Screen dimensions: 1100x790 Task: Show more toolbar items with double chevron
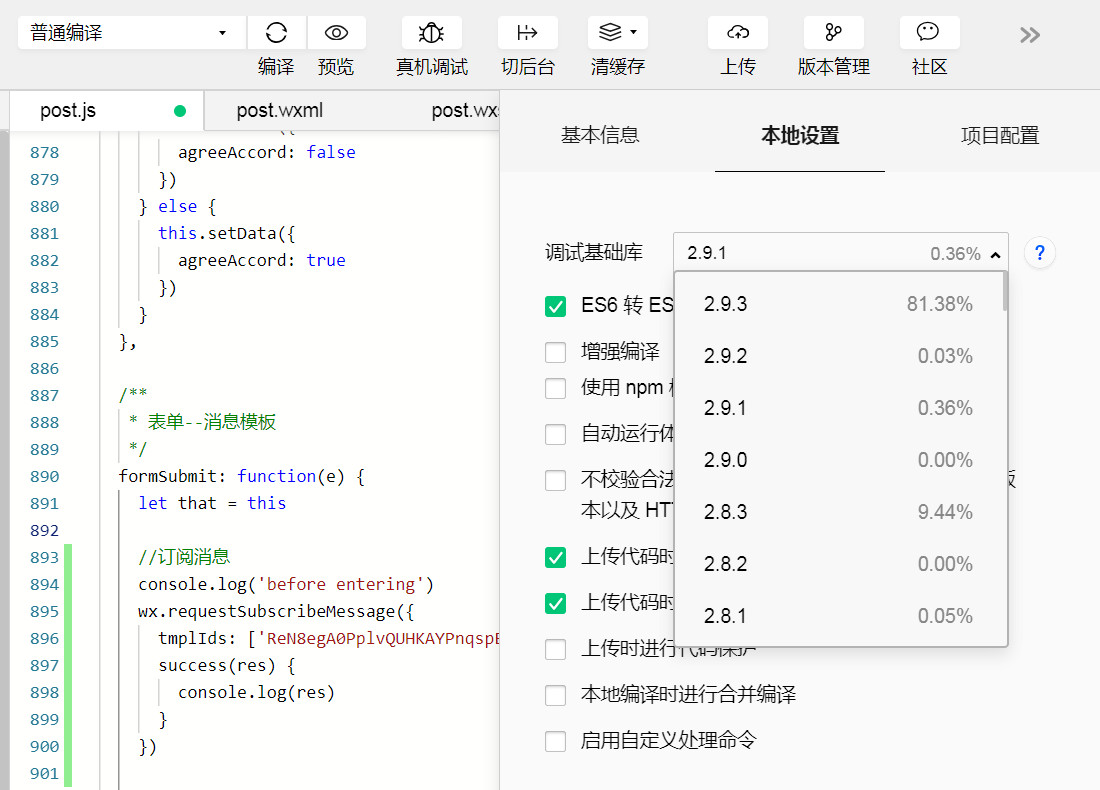tap(1030, 35)
